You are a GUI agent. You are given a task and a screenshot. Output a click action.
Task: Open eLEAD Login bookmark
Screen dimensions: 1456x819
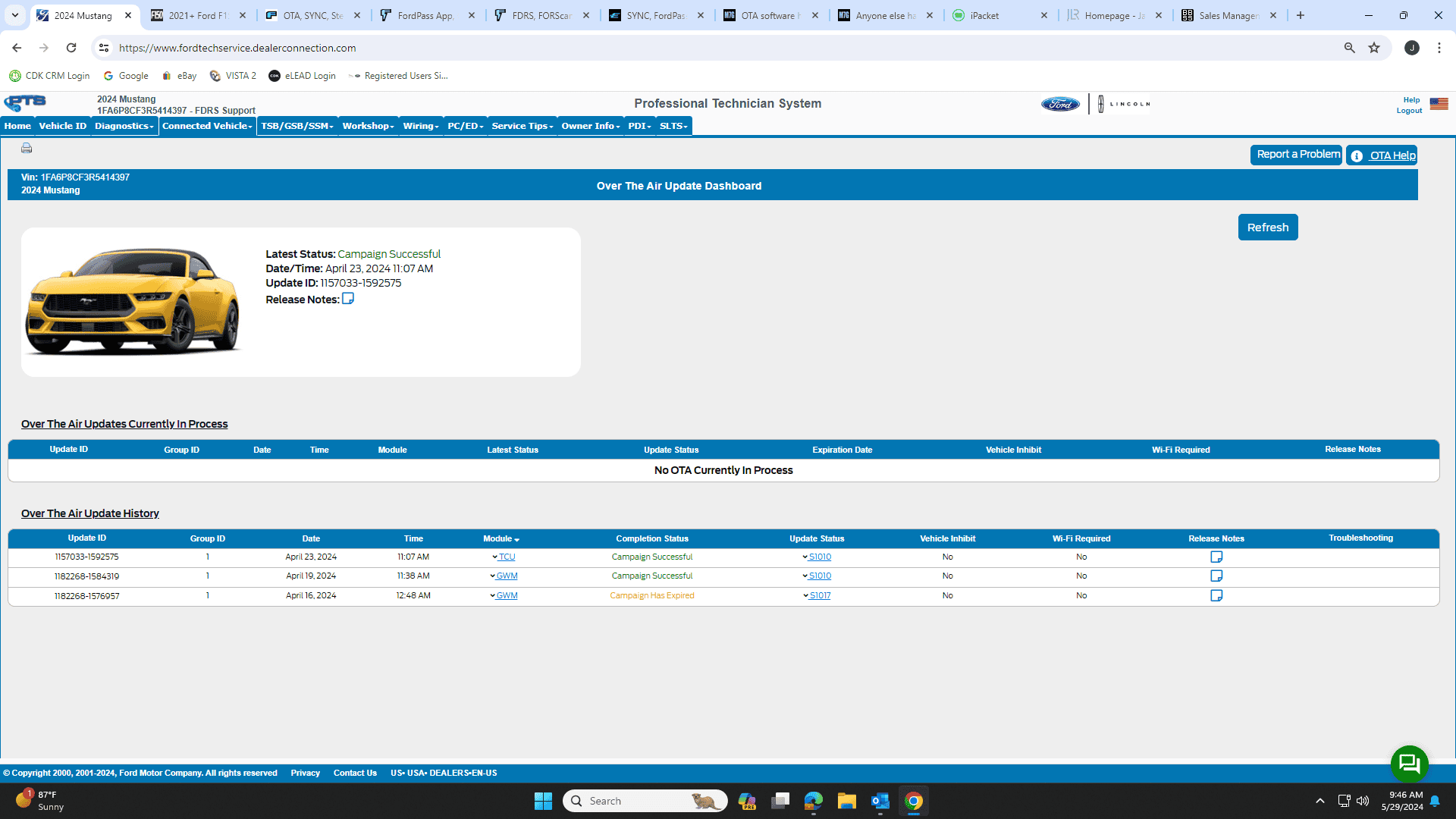302,76
